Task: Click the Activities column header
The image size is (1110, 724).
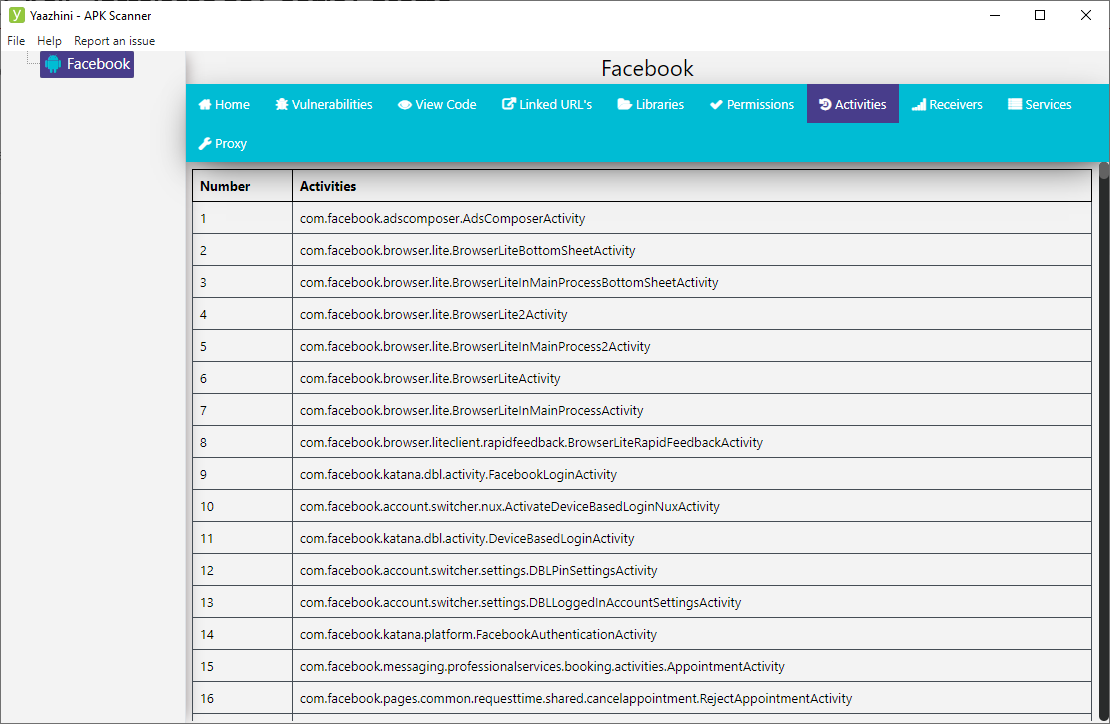Action: [x=692, y=186]
